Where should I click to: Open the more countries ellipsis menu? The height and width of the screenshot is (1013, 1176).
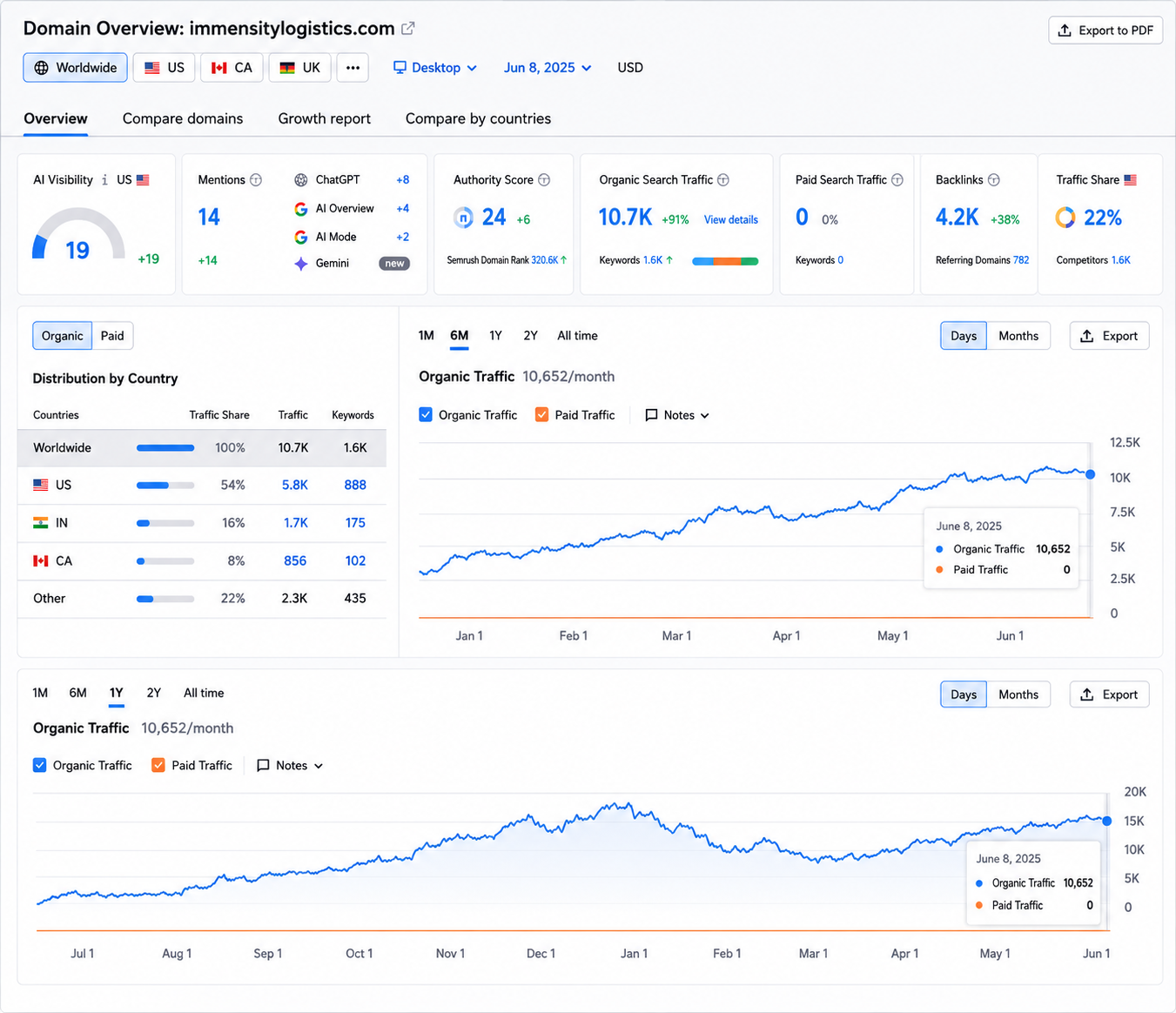click(353, 68)
